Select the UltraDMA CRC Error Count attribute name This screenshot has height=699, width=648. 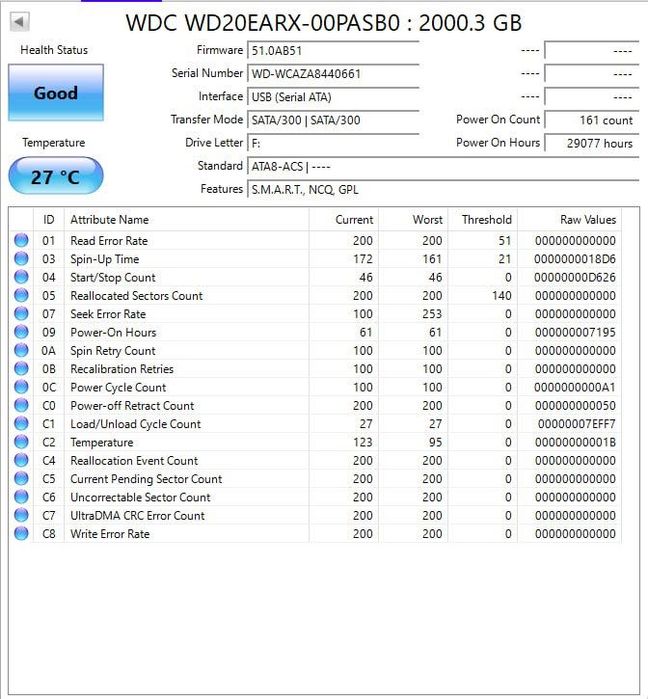138,515
